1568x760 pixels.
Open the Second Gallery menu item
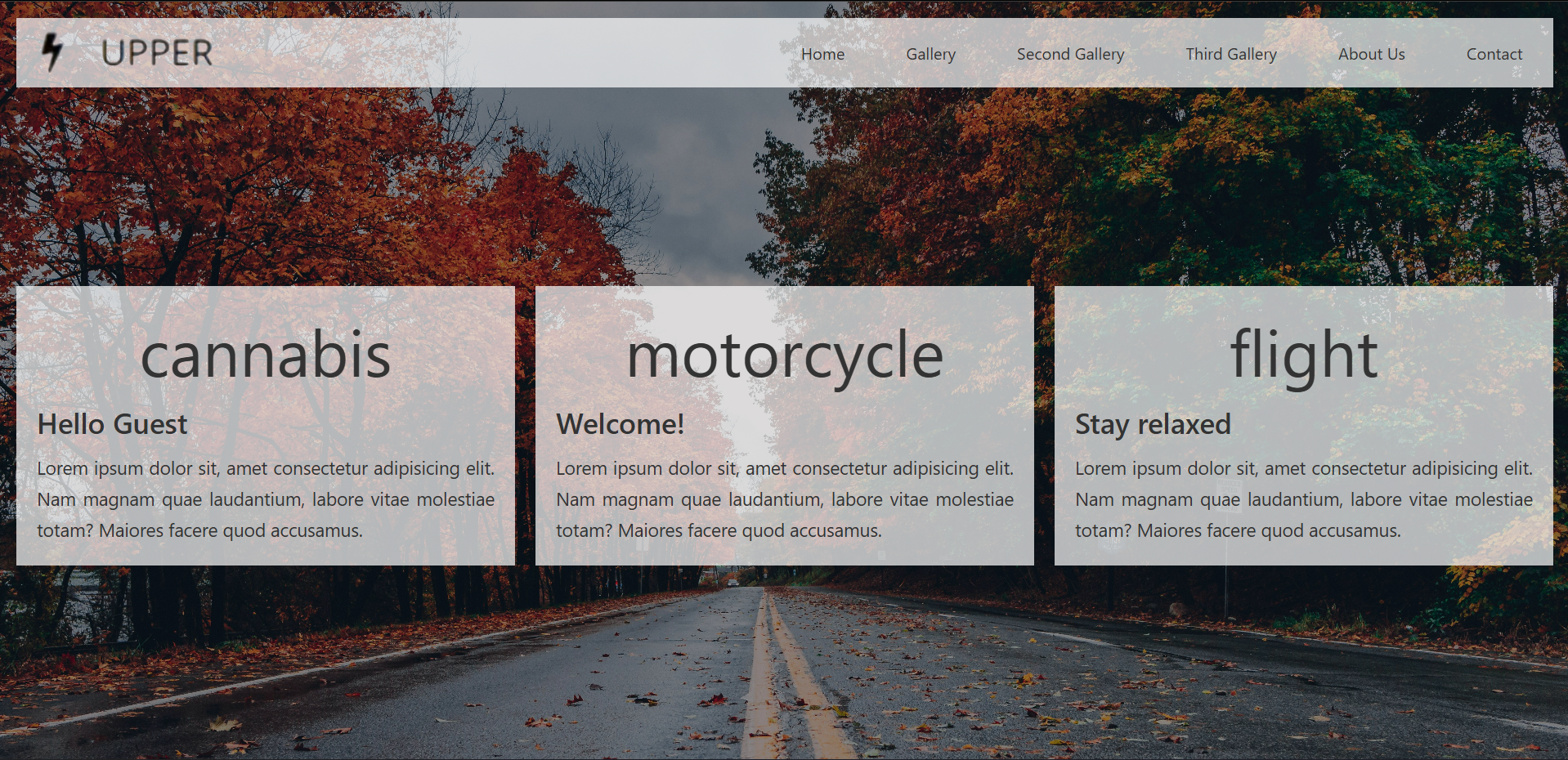pos(1070,54)
